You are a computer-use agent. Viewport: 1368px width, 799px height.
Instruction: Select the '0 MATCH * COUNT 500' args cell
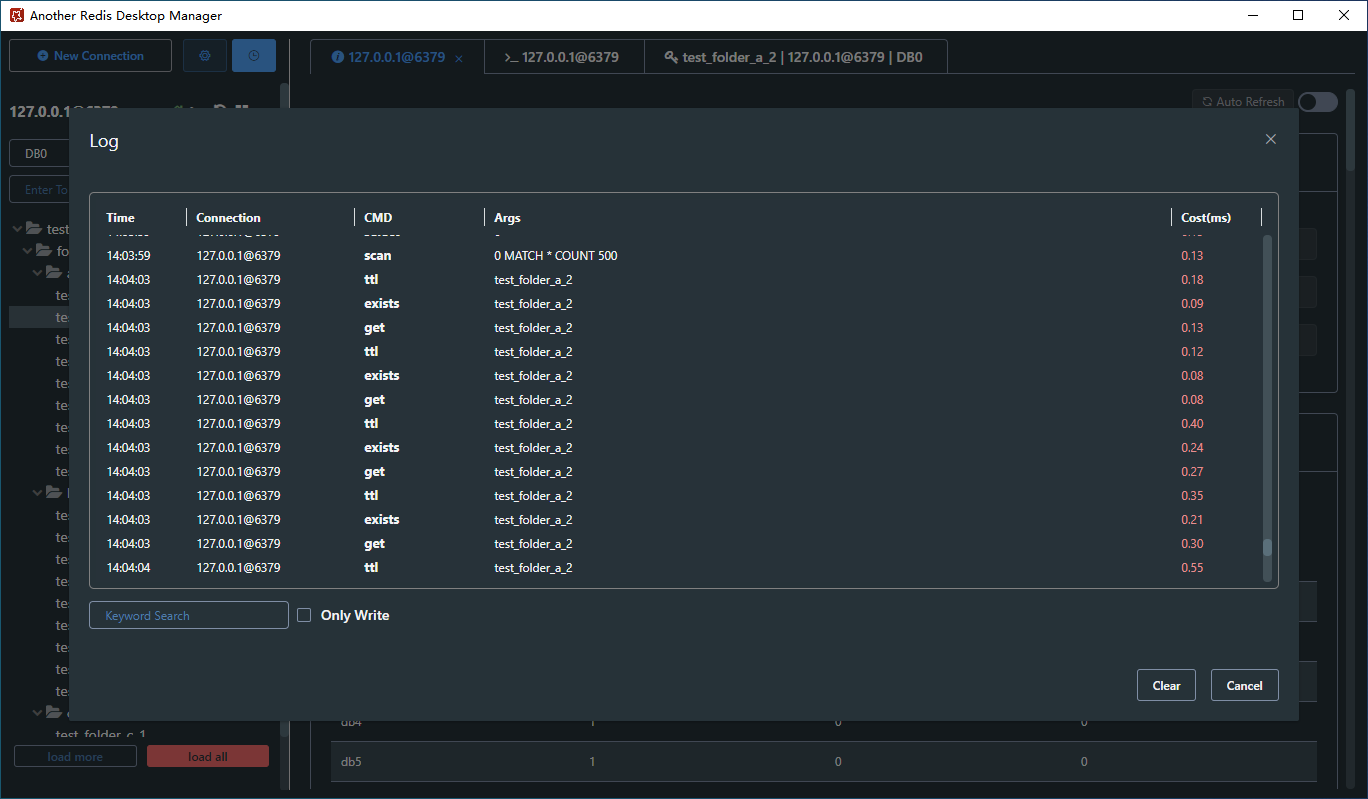pos(556,256)
